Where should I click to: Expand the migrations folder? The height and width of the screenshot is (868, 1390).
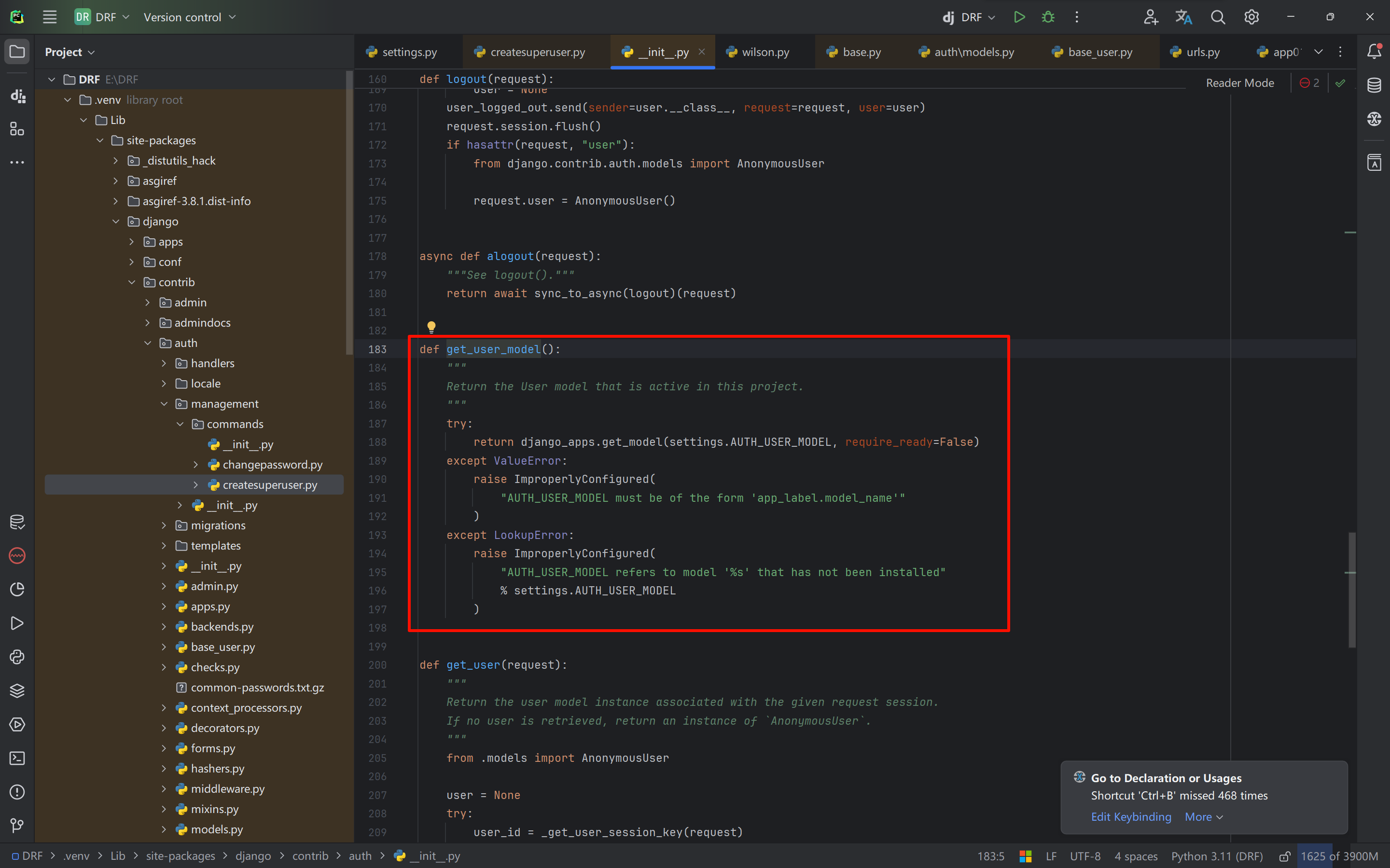click(164, 525)
